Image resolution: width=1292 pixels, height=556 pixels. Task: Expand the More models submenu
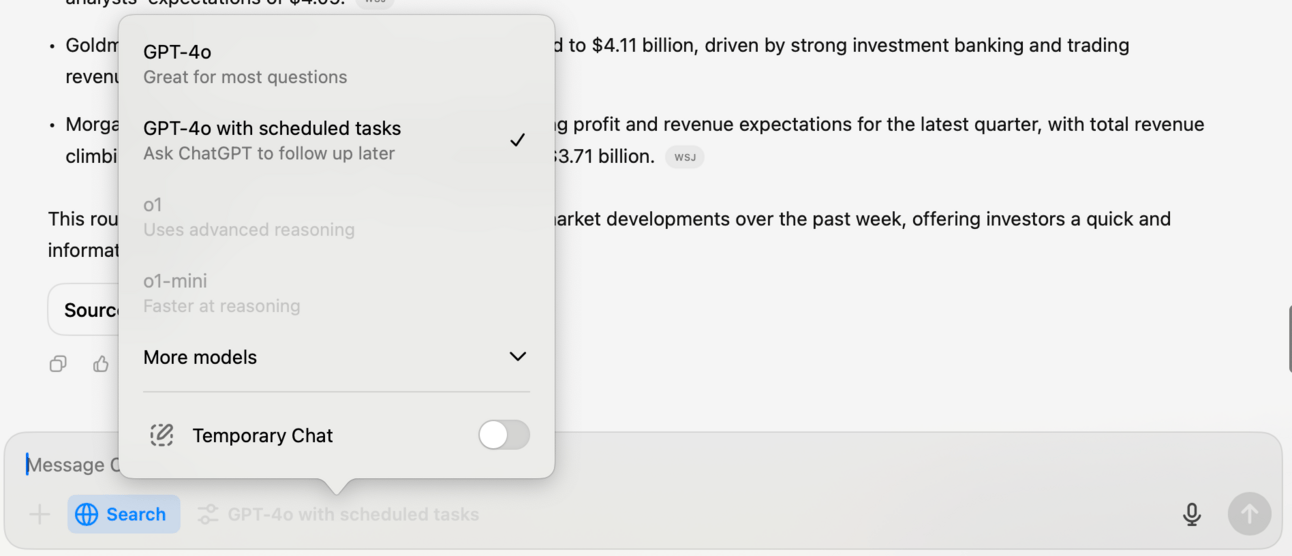336,357
